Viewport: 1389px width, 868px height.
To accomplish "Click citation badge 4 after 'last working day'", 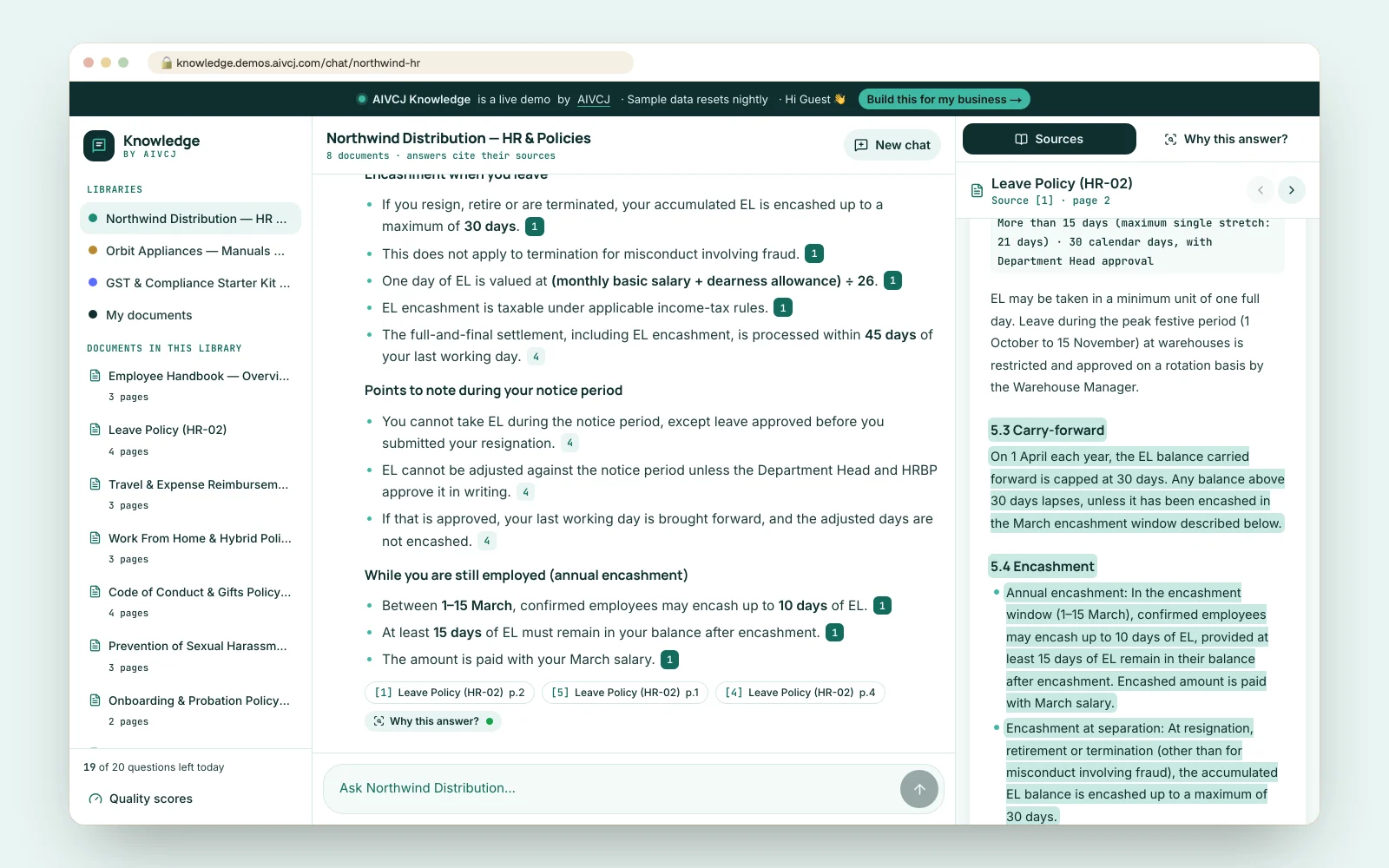I will (x=536, y=357).
